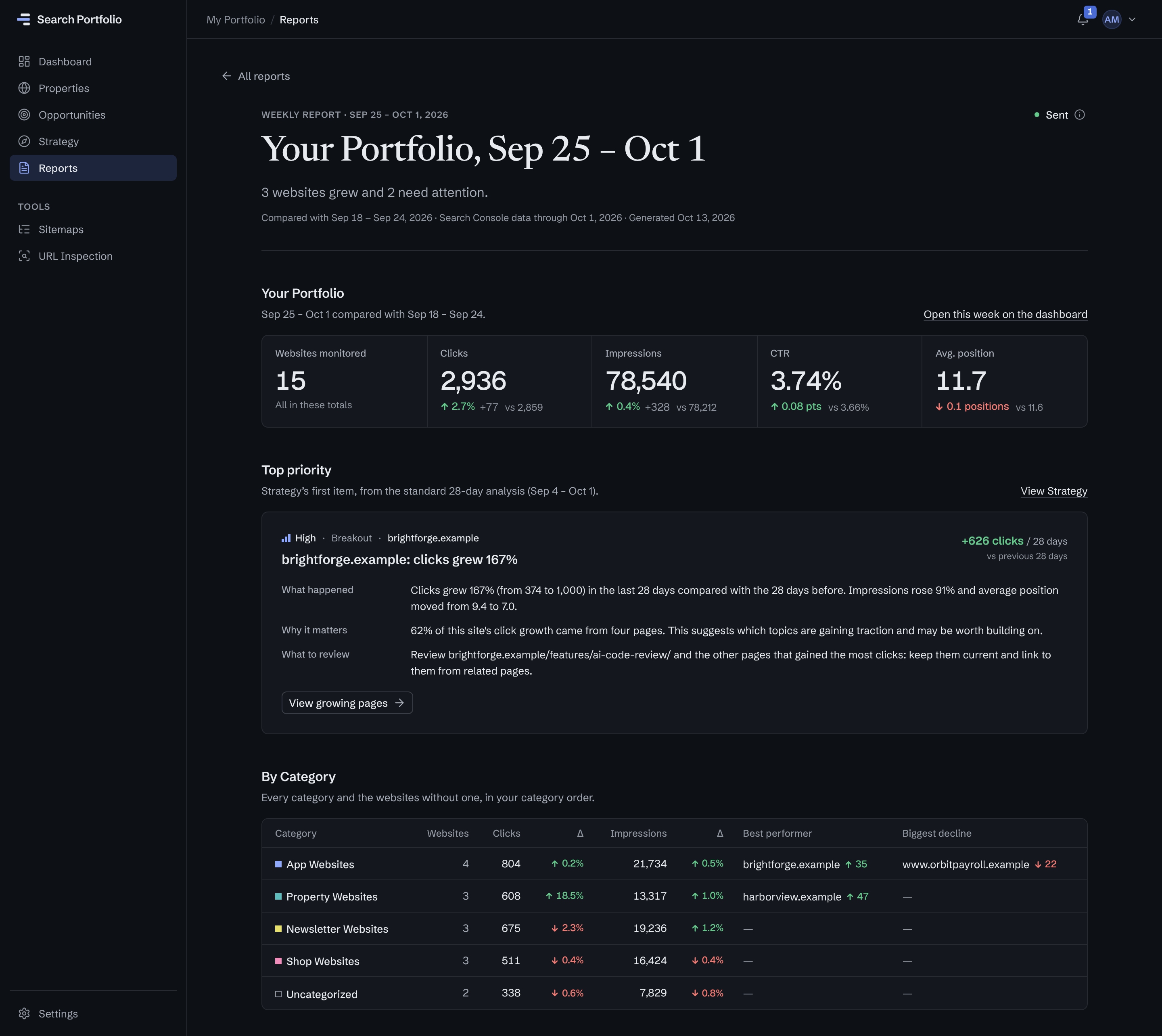1162x1036 pixels.
Task: Click the Search Portfolio logo icon
Action: [x=23, y=19]
